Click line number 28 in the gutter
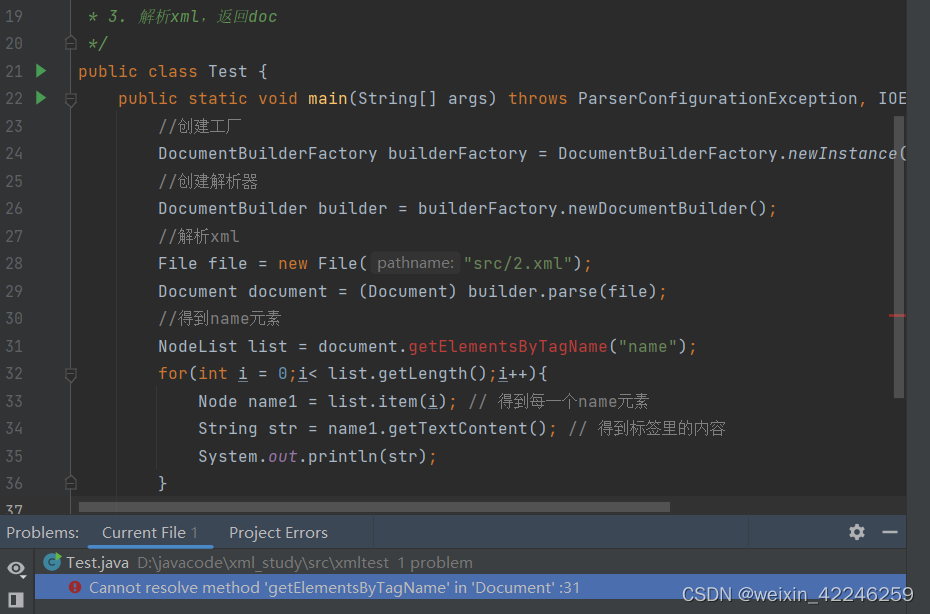930x614 pixels. click(14, 263)
